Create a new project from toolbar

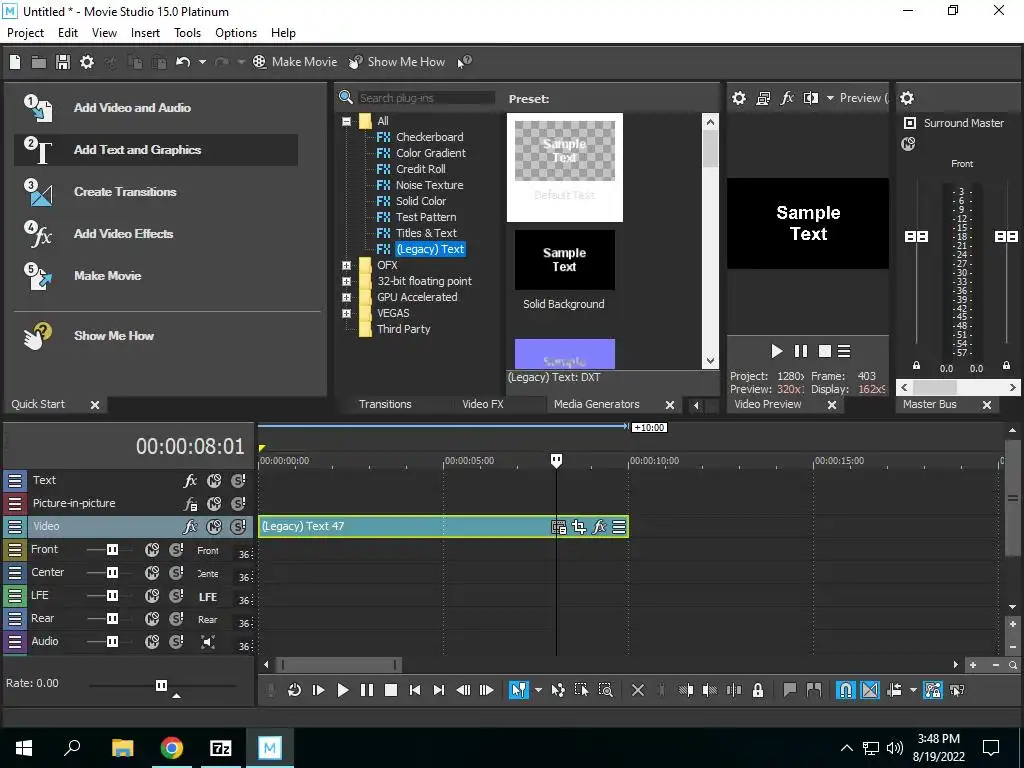tap(15, 62)
